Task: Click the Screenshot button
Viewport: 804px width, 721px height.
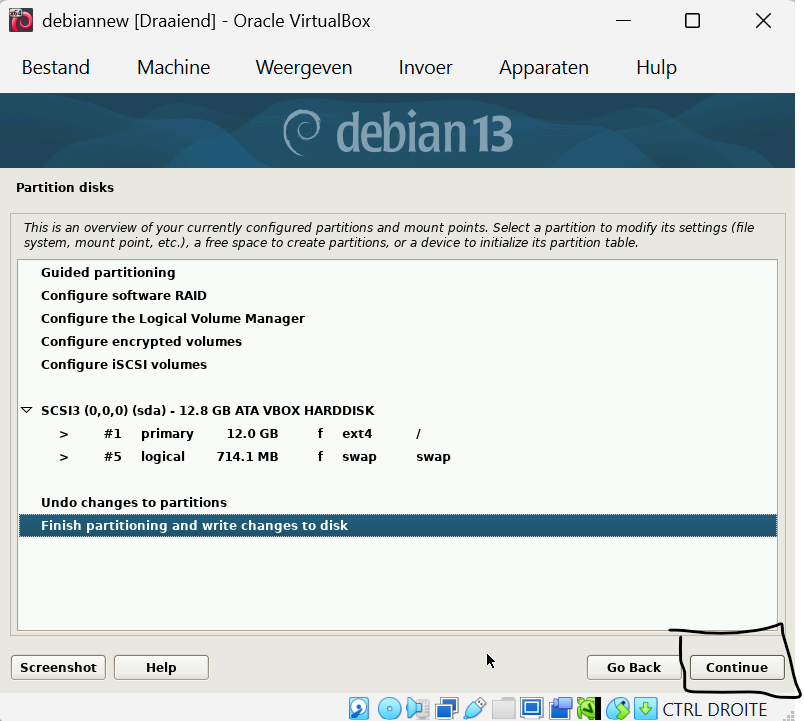Action: click(x=58, y=667)
